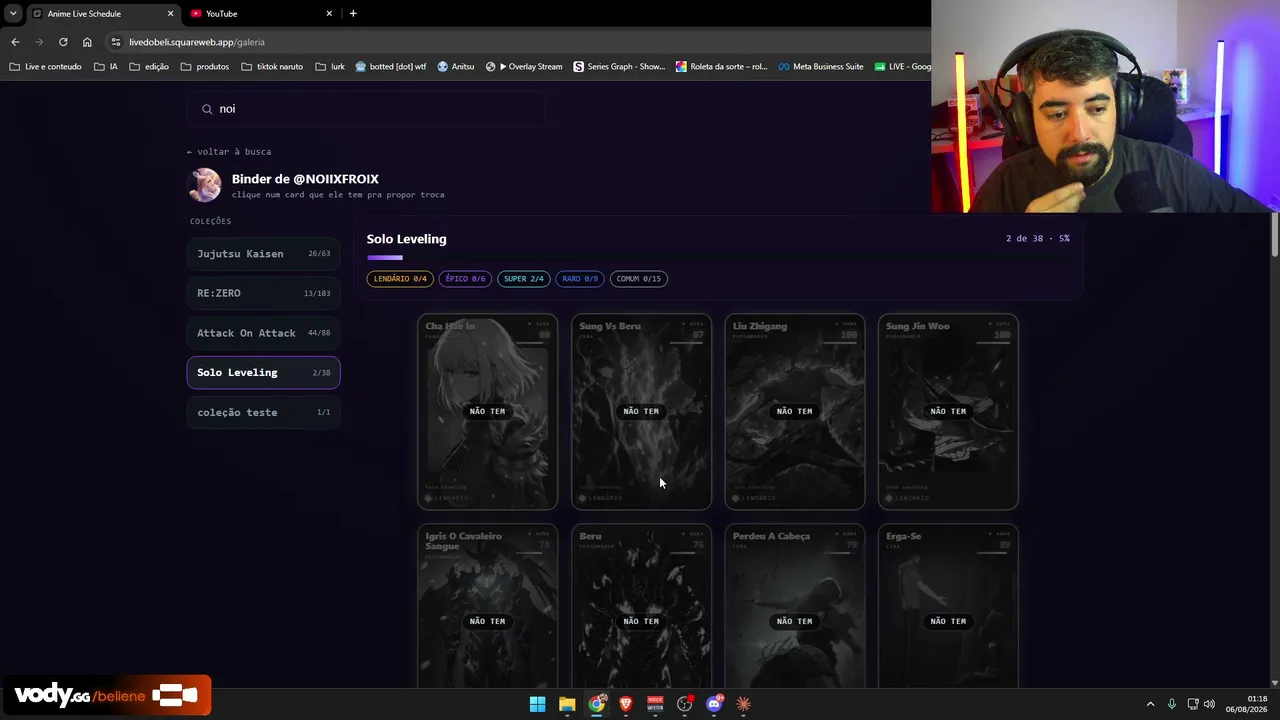Show hidden system tray icons

1150,704
